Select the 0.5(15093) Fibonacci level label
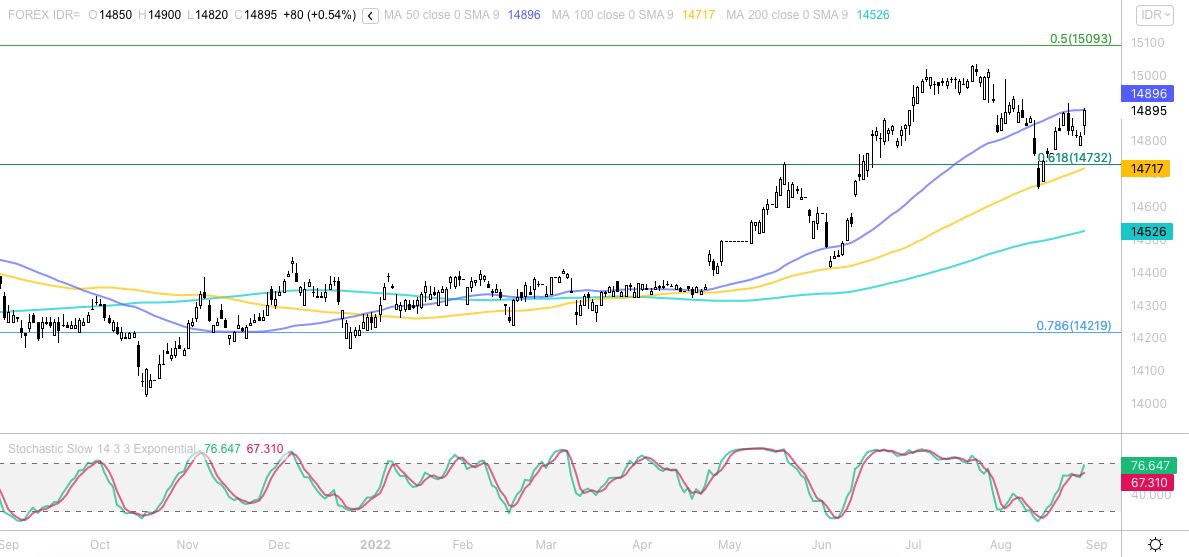 click(x=1081, y=39)
